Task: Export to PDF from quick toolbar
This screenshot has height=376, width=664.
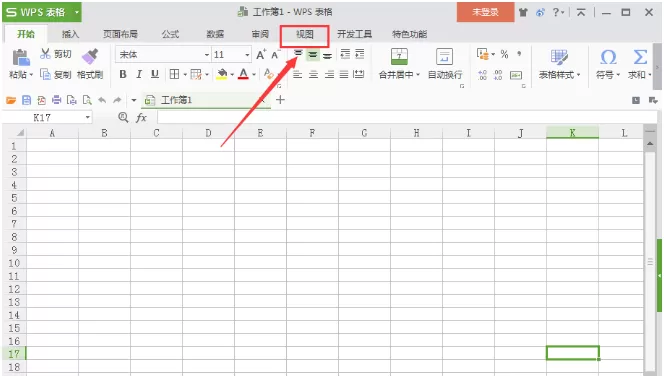Action: click(x=42, y=100)
